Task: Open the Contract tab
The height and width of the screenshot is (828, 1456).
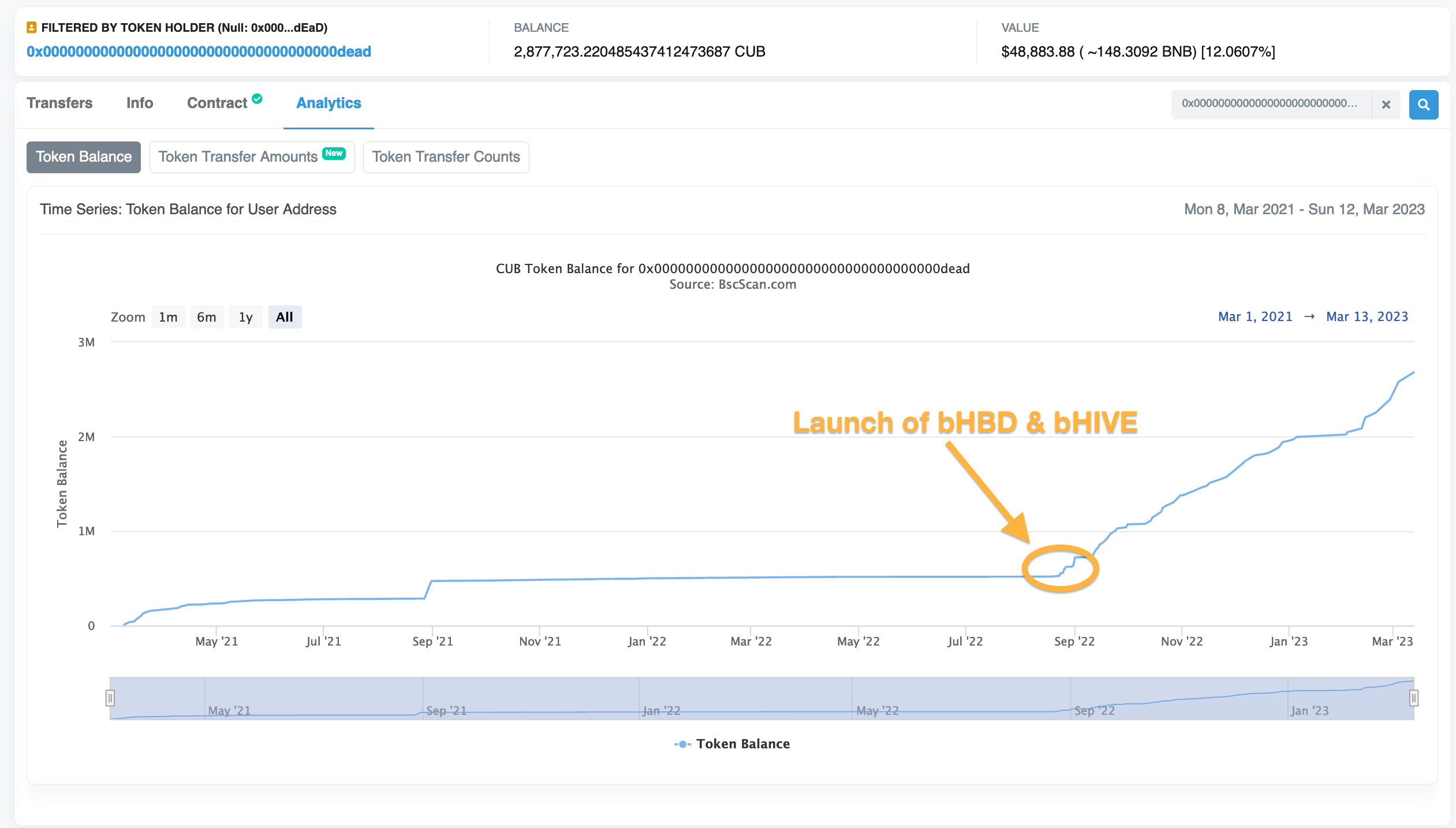Action: tap(217, 103)
